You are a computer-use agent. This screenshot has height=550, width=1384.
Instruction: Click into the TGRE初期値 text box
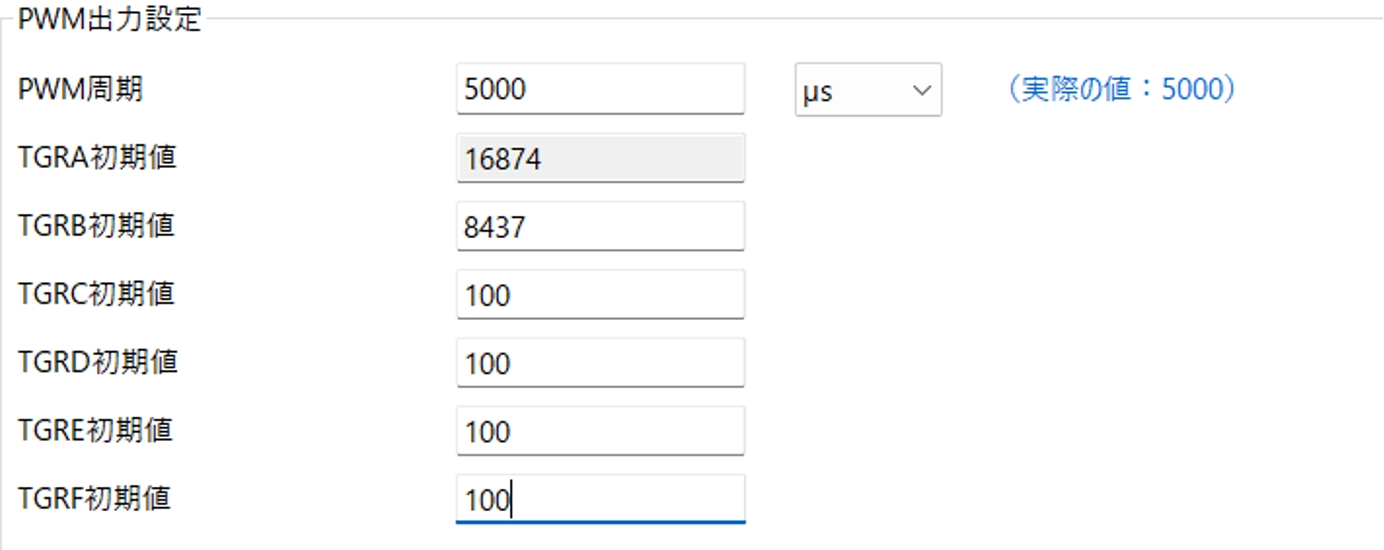point(600,431)
